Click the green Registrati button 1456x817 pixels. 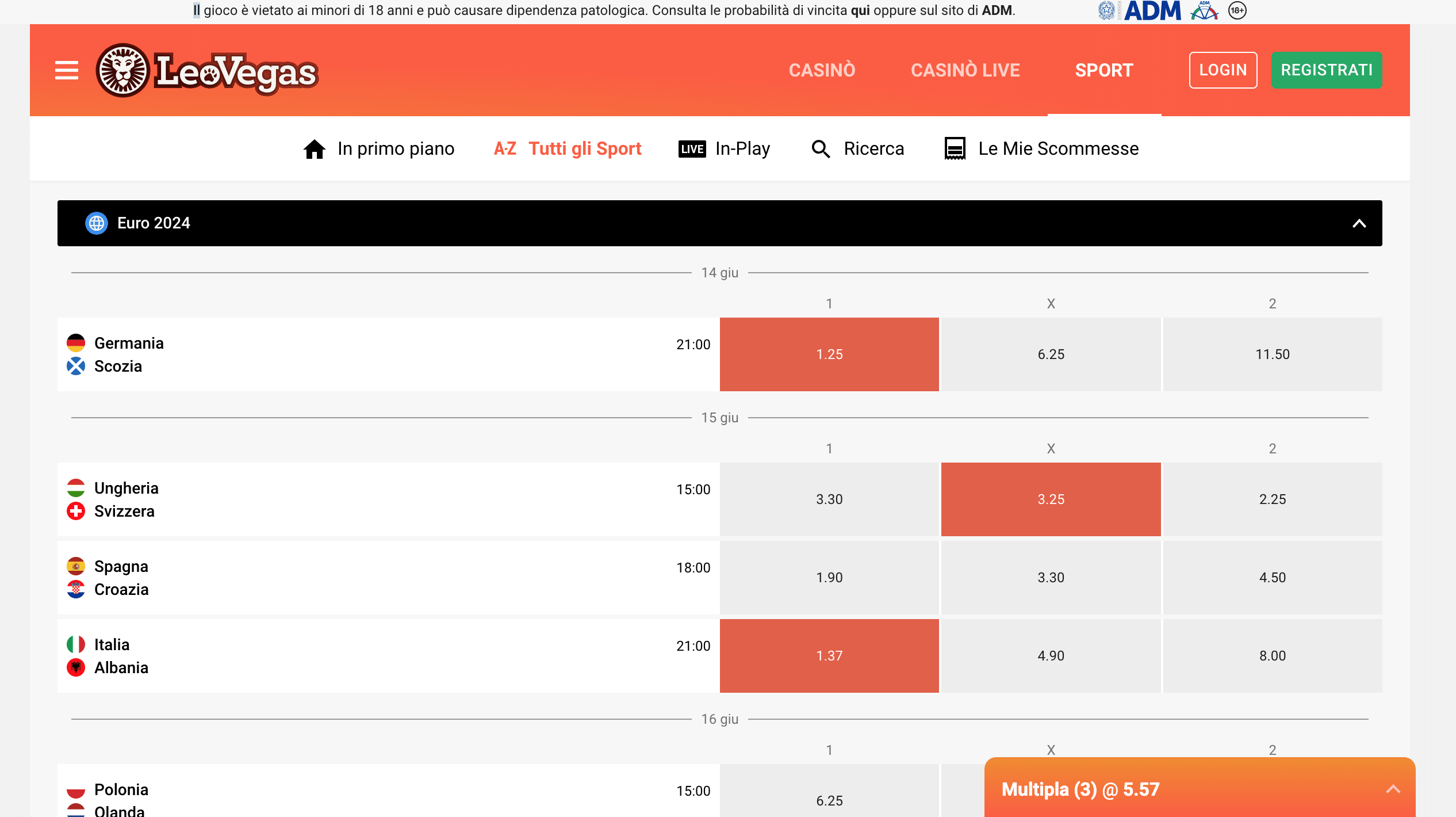point(1326,70)
